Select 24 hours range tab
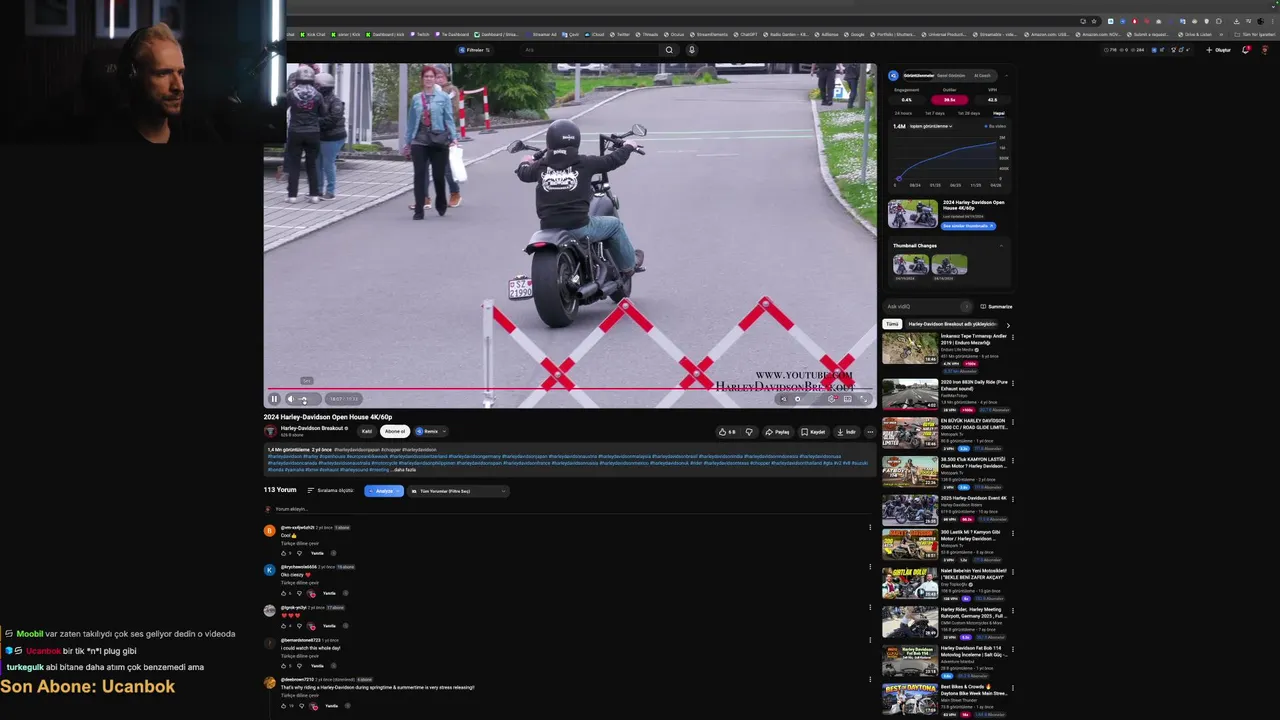Viewport: 1280px width, 720px height. (x=903, y=113)
